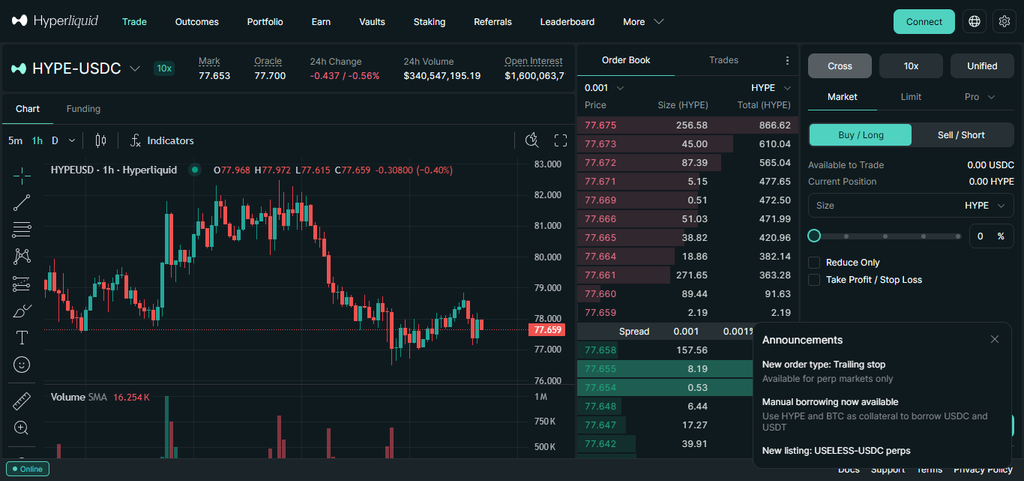This screenshot has height=481, width=1024.
Task: Click the Size input field
Action: tap(910, 206)
